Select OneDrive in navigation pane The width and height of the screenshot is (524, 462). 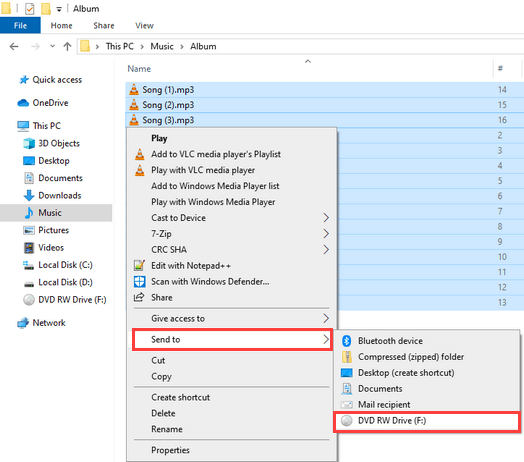(x=50, y=103)
